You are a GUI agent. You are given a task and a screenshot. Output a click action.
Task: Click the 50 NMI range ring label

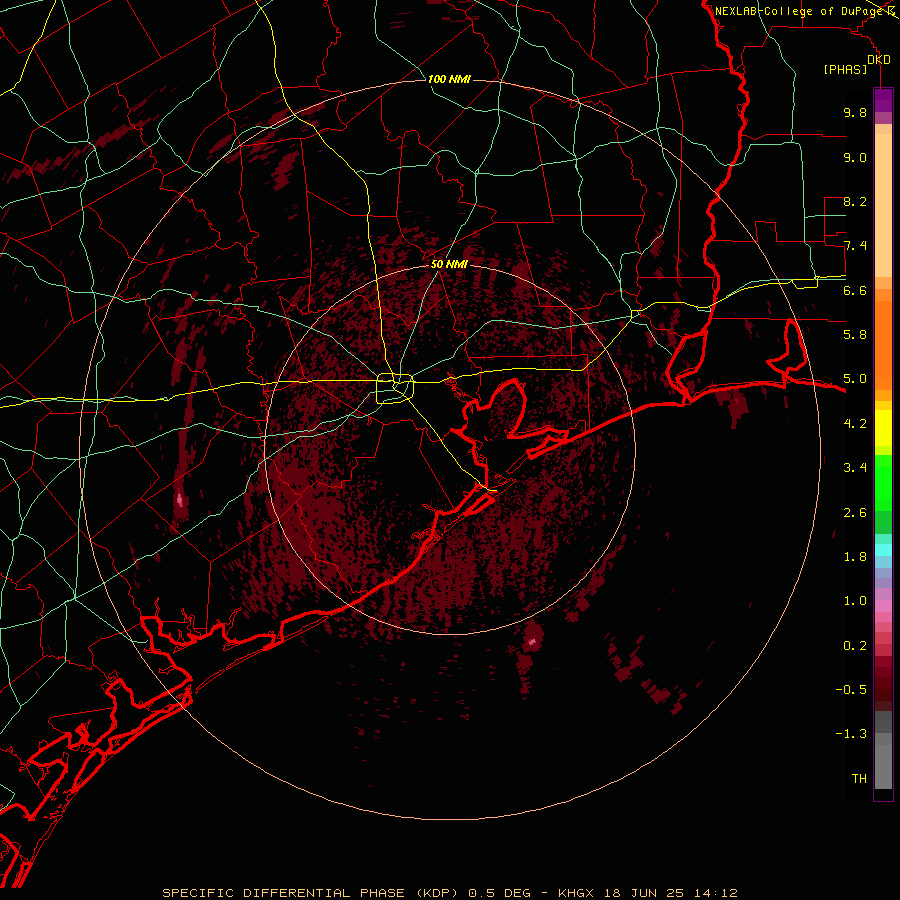tap(449, 264)
